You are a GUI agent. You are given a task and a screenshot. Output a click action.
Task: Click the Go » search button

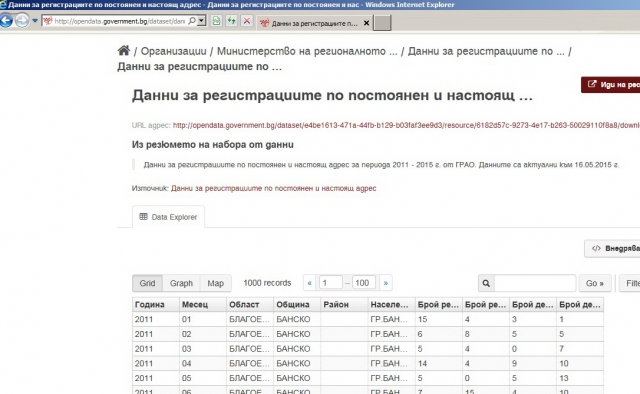(x=595, y=283)
